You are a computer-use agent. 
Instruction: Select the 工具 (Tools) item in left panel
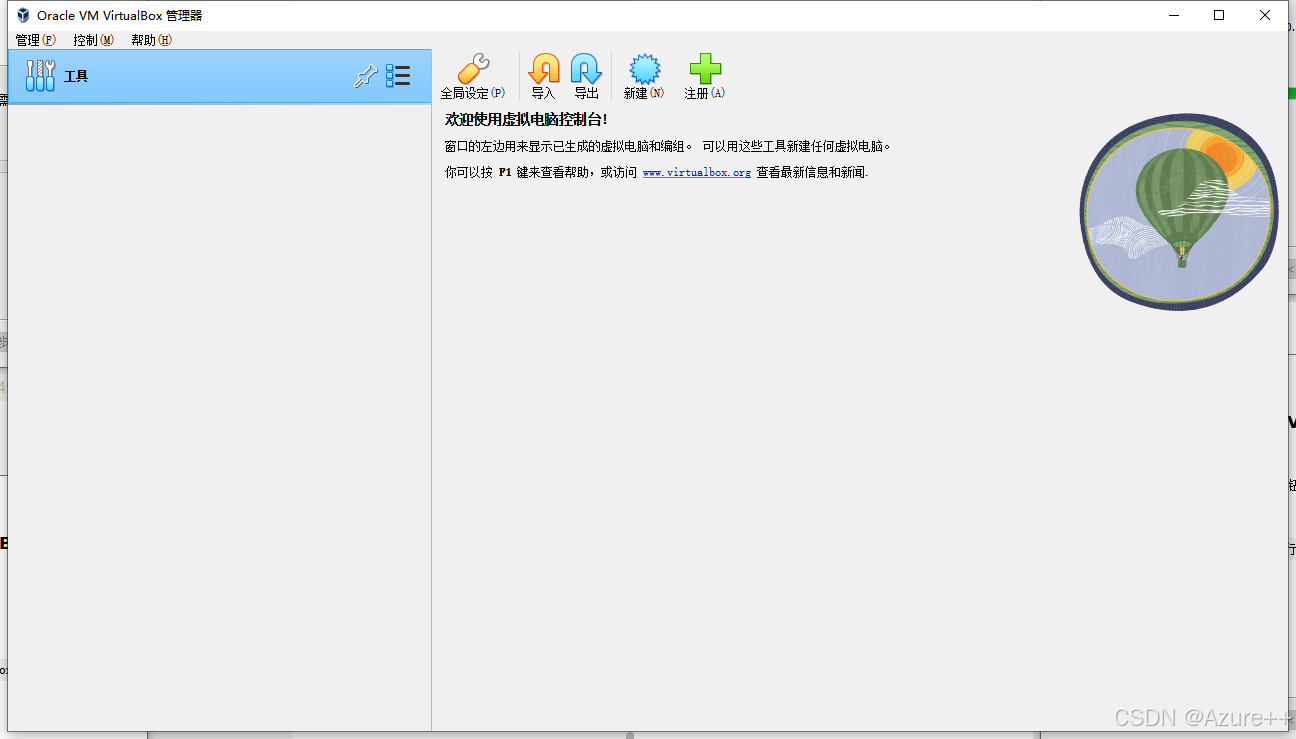220,76
